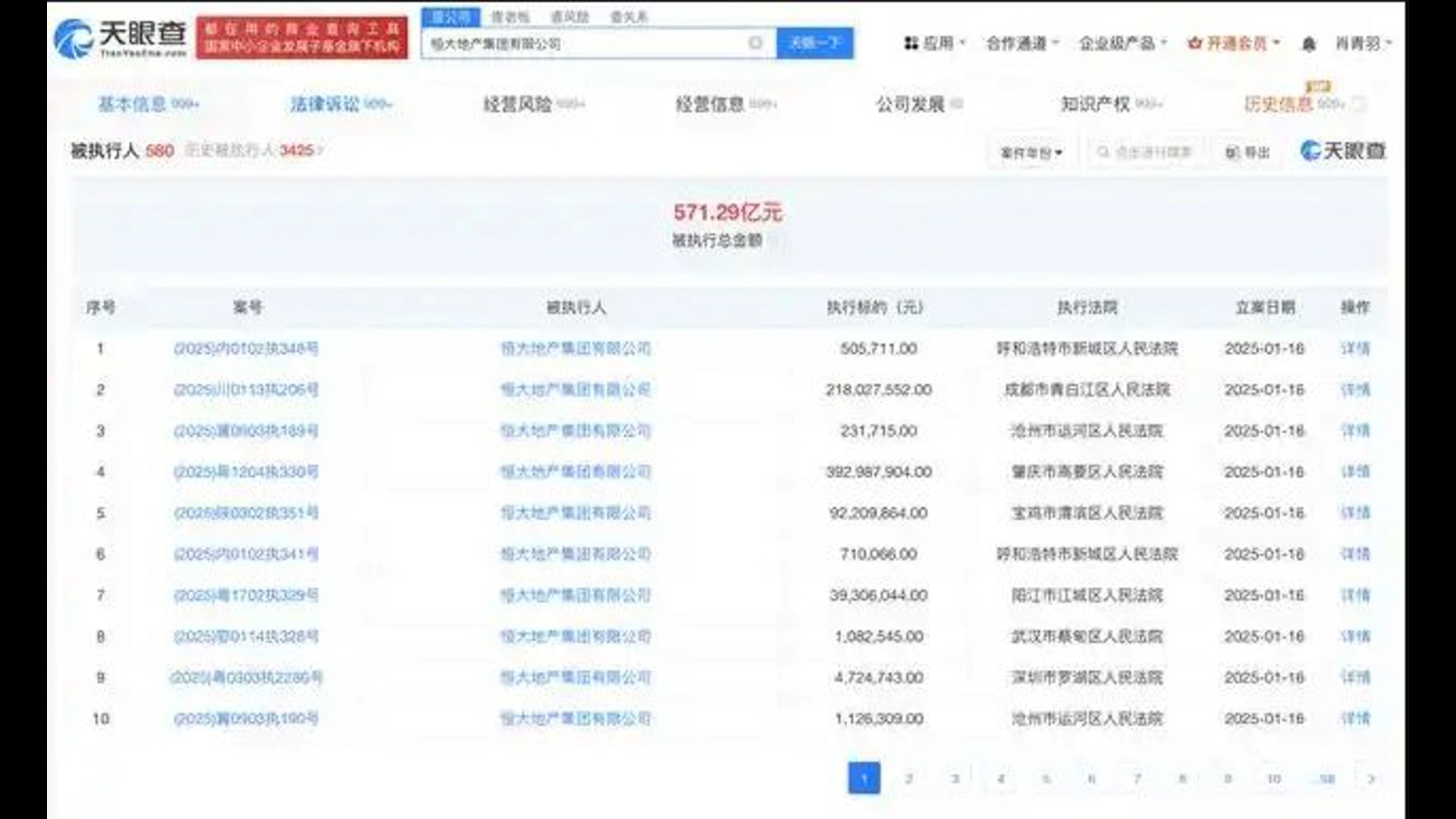Go to page 10 in pagination

(x=1274, y=779)
